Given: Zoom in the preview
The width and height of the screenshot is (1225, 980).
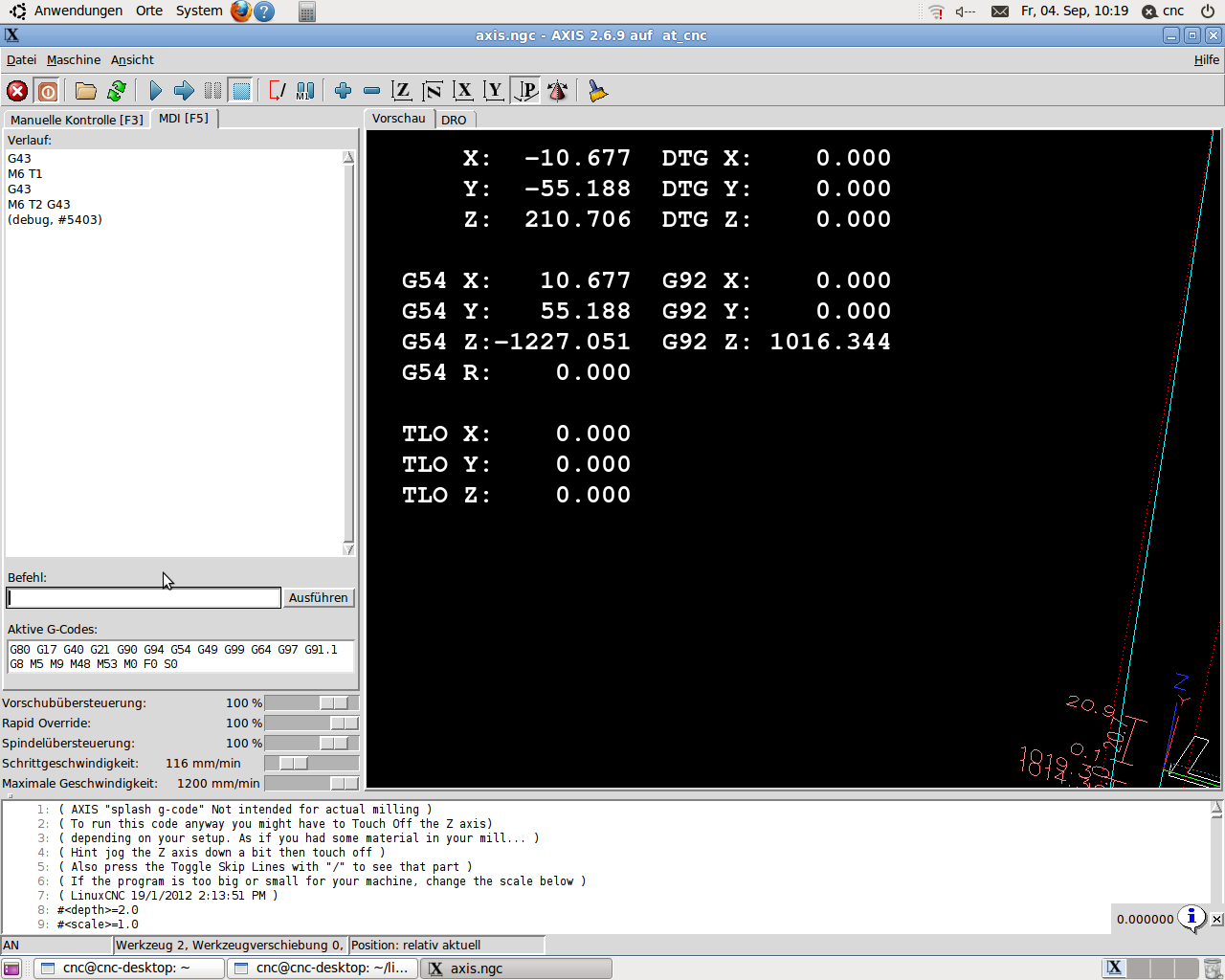Looking at the screenshot, I should tap(343, 91).
